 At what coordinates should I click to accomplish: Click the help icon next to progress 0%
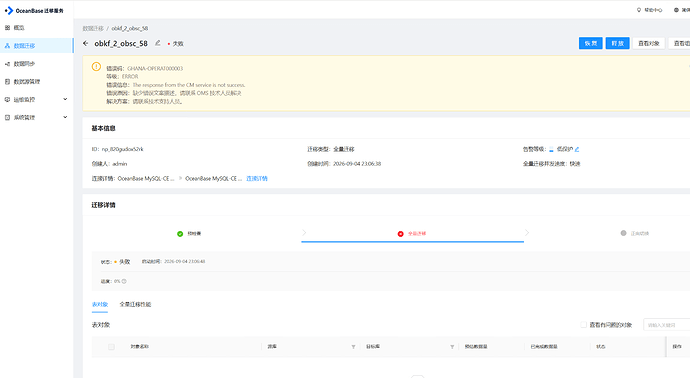click(124, 281)
